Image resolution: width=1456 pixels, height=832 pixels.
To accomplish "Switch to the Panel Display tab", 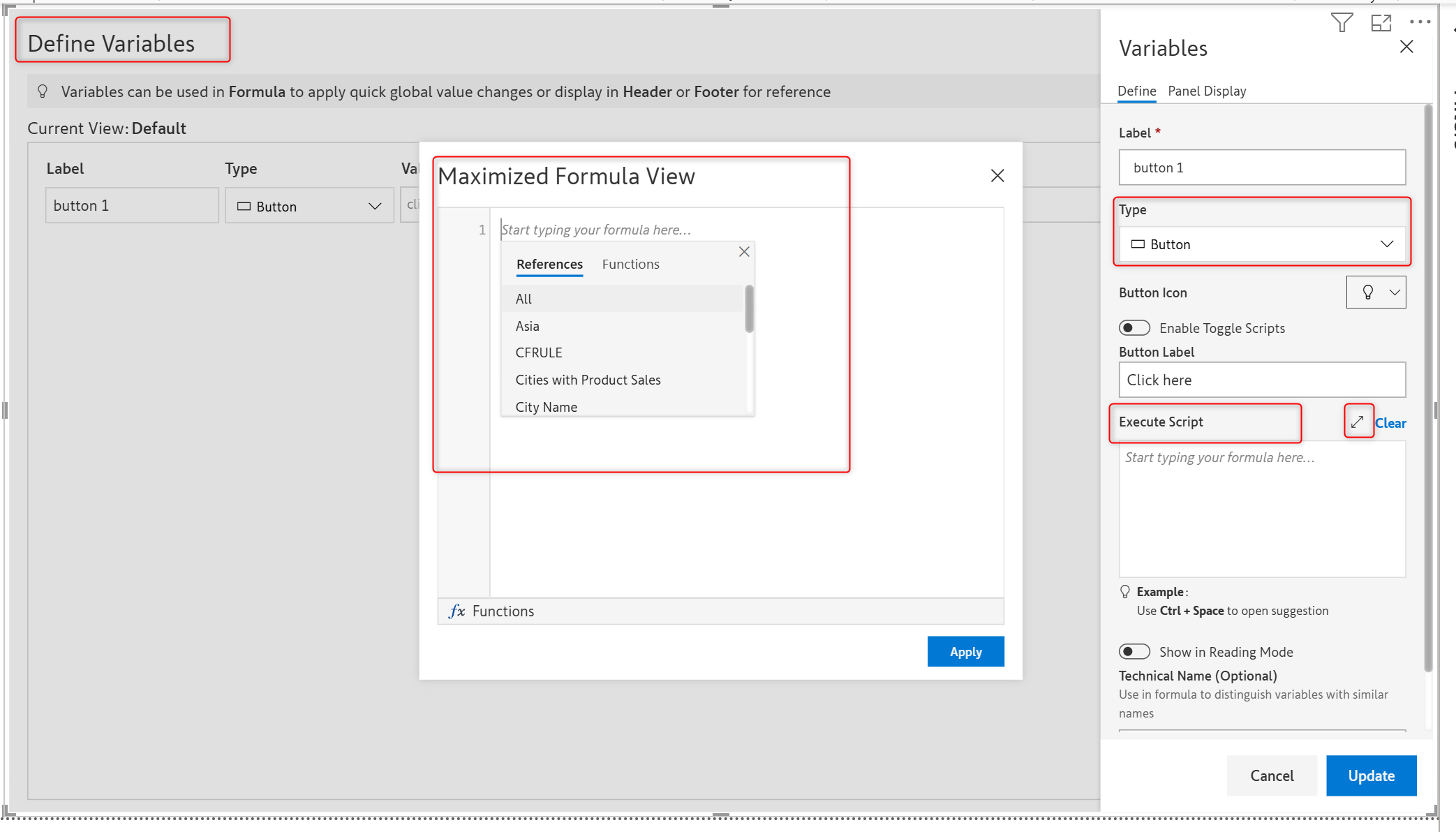I will point(1206,91).
